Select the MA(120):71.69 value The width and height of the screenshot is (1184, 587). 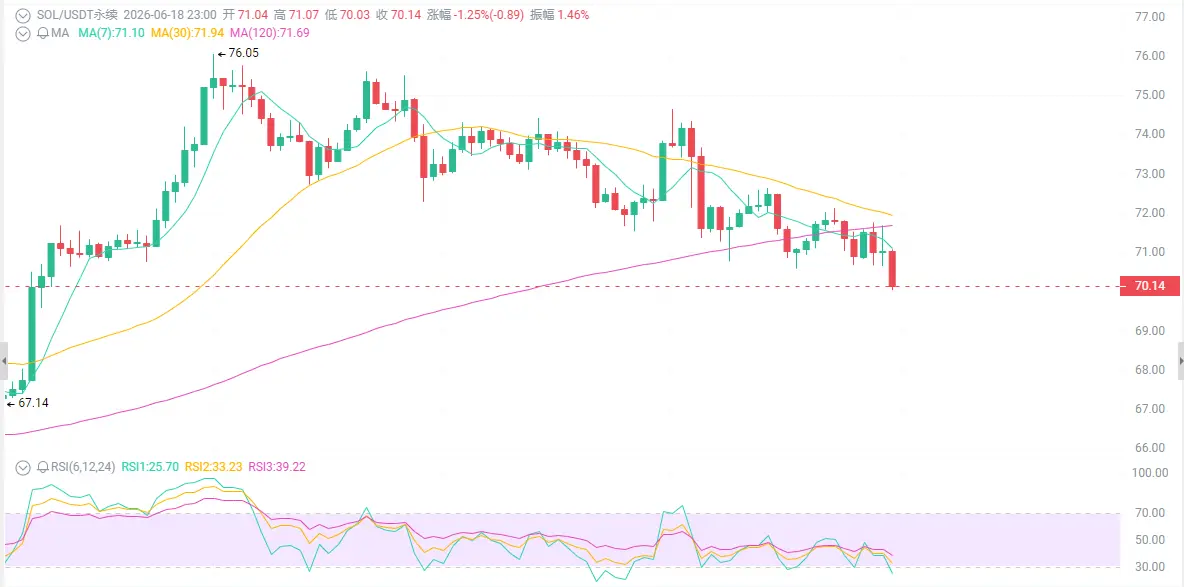(x=270, y=33)
